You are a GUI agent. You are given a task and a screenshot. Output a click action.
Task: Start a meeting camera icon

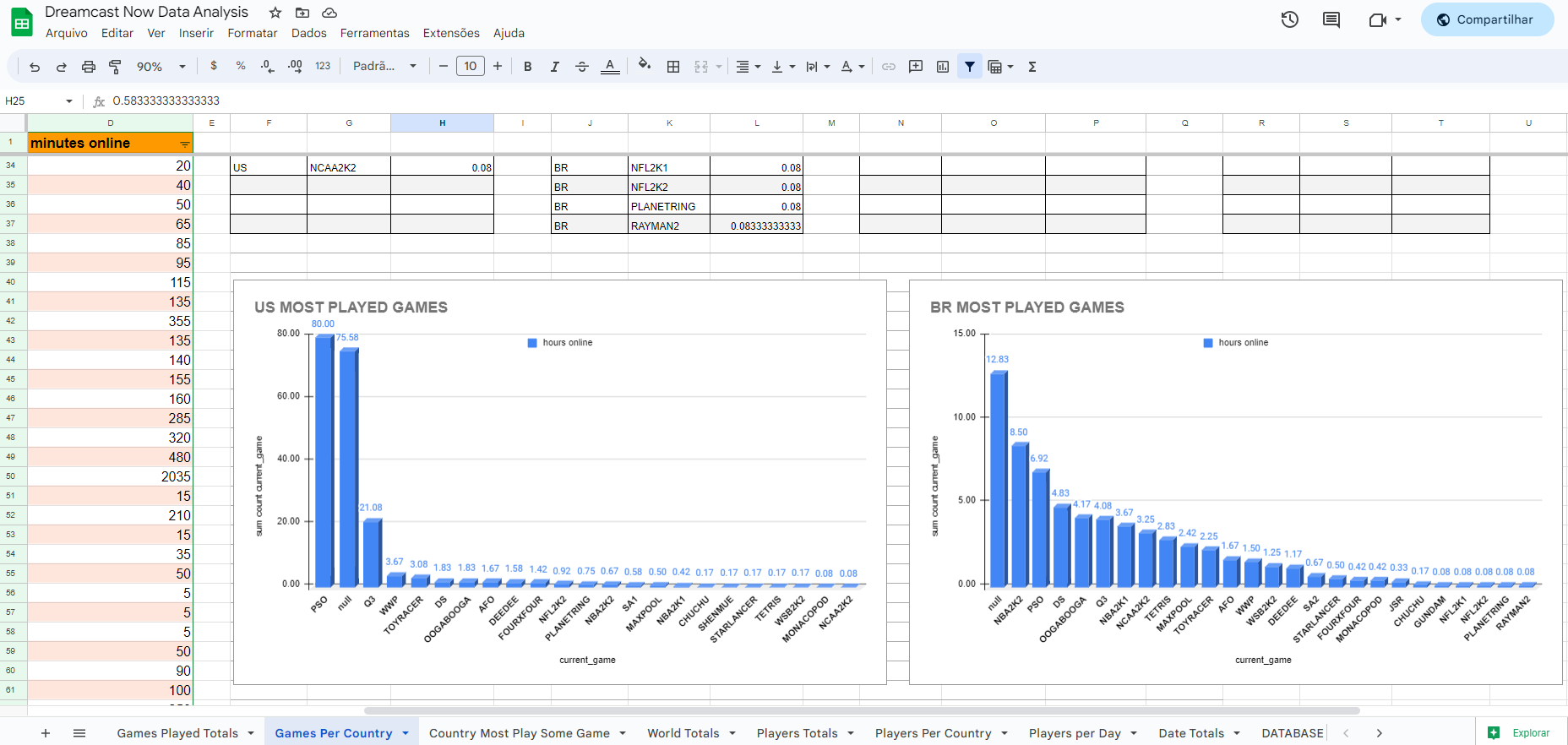coord(1378,19)
